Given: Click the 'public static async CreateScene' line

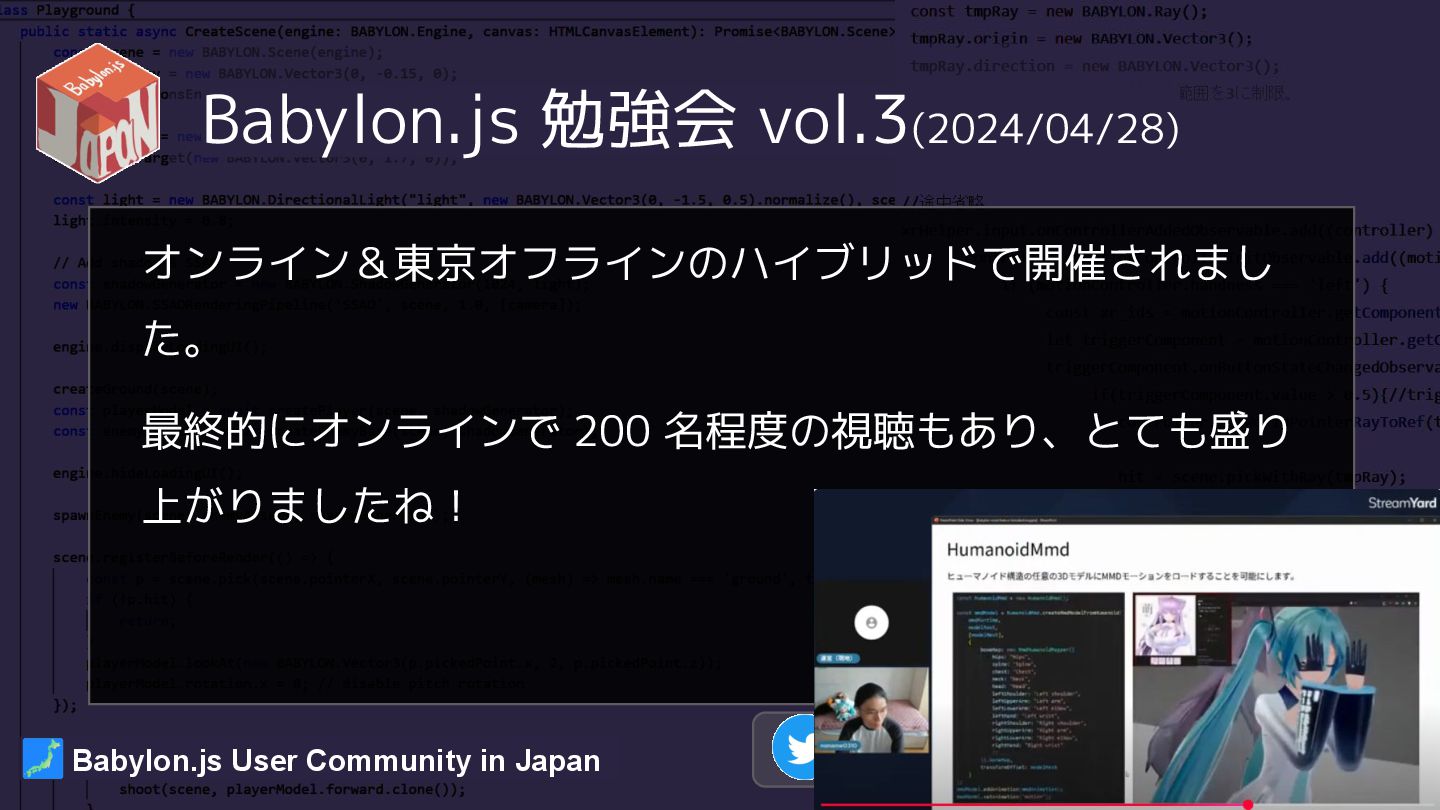Looking at the screenshot, I should tap(457, 31).
